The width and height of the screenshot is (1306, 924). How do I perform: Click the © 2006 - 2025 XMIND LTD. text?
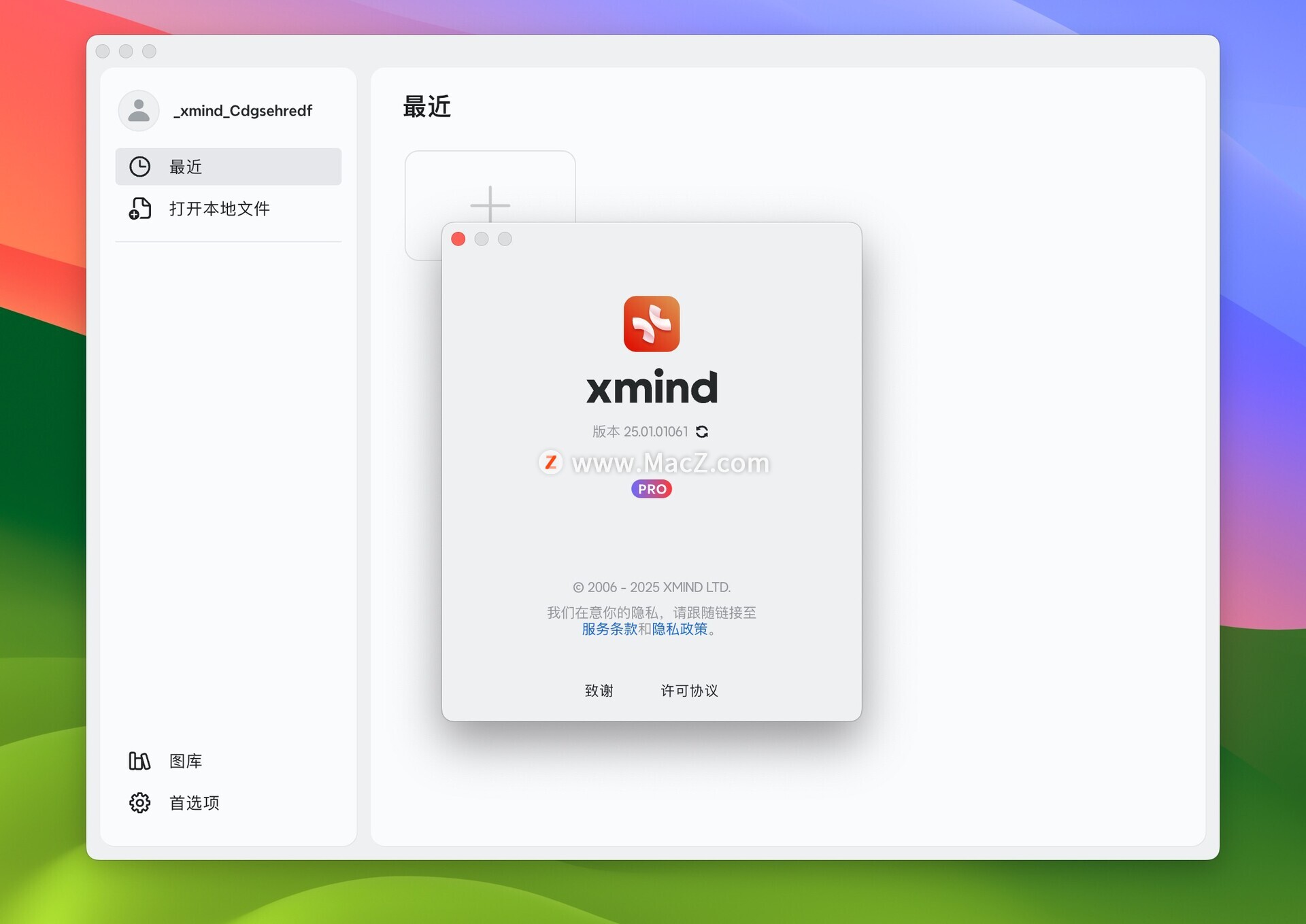652,587
